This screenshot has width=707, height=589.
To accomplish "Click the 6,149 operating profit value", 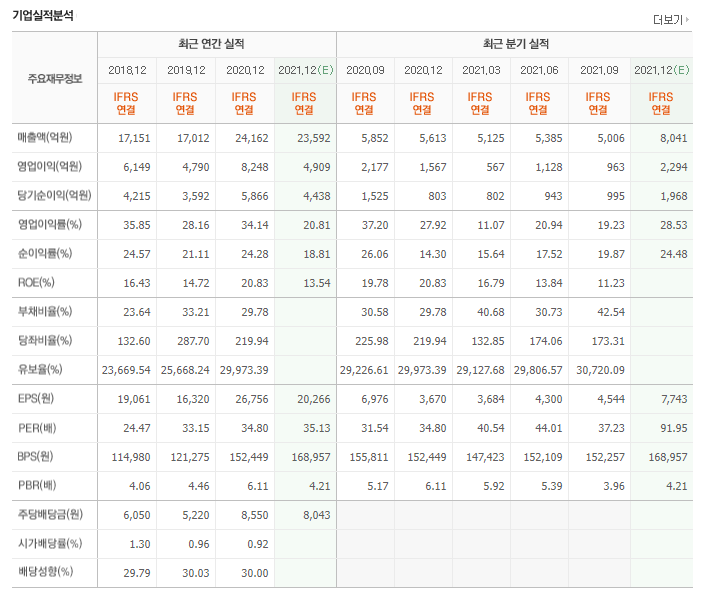I will point(137,167).
